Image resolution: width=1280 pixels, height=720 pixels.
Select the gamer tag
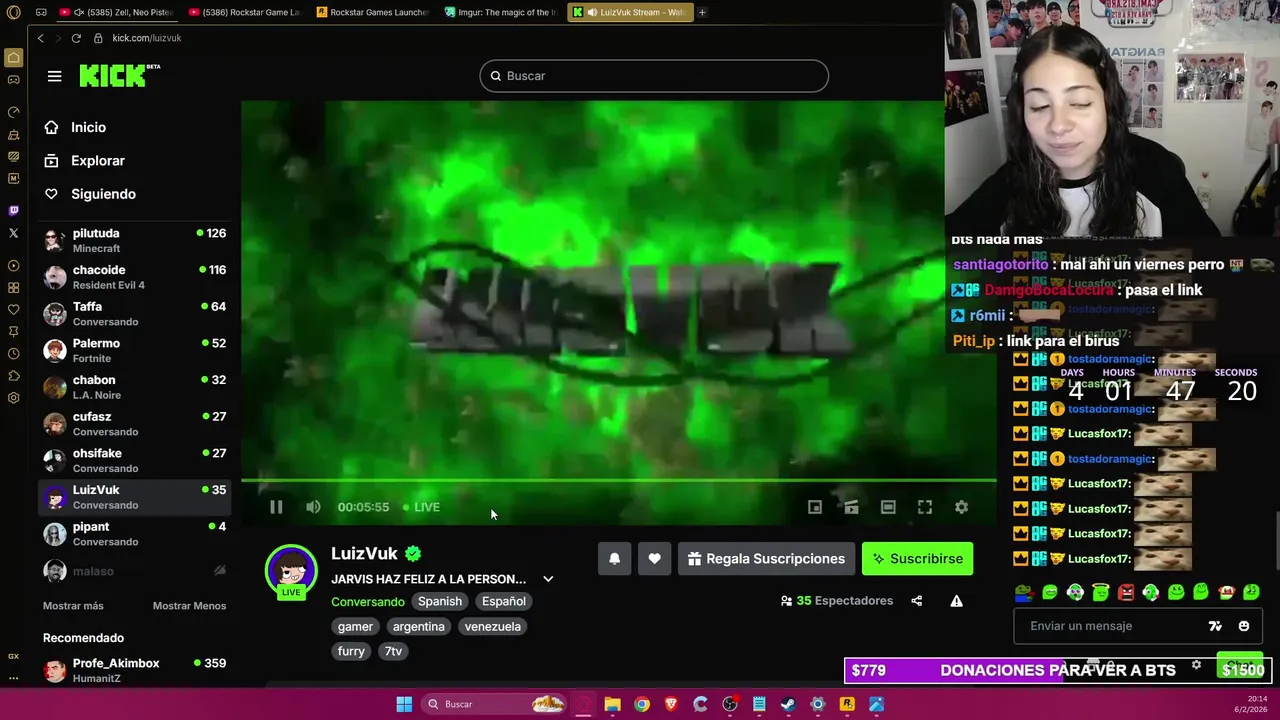[355, 626]
